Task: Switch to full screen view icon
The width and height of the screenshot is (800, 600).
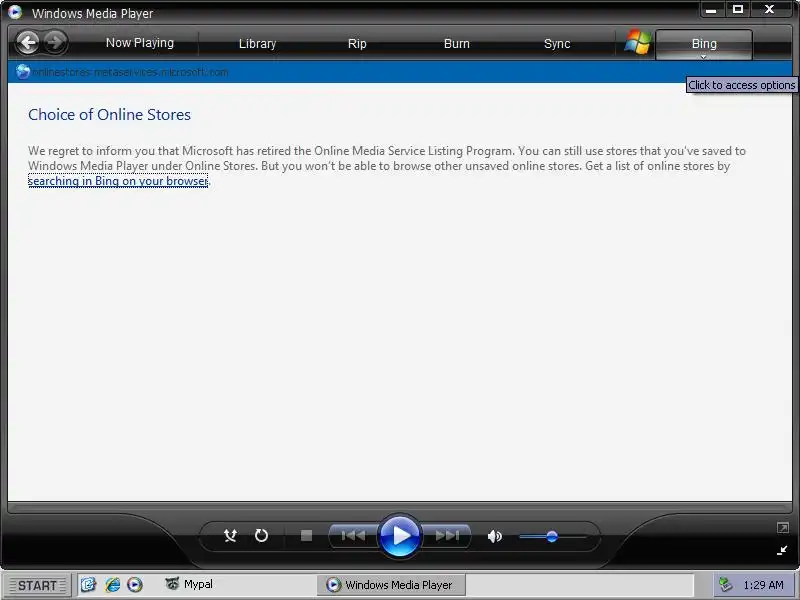Action: tap(782, 528)
